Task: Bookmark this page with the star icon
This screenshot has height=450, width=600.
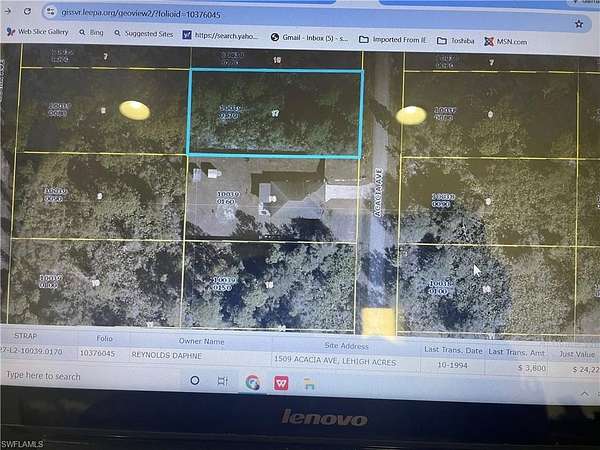Action: point(579,24)
